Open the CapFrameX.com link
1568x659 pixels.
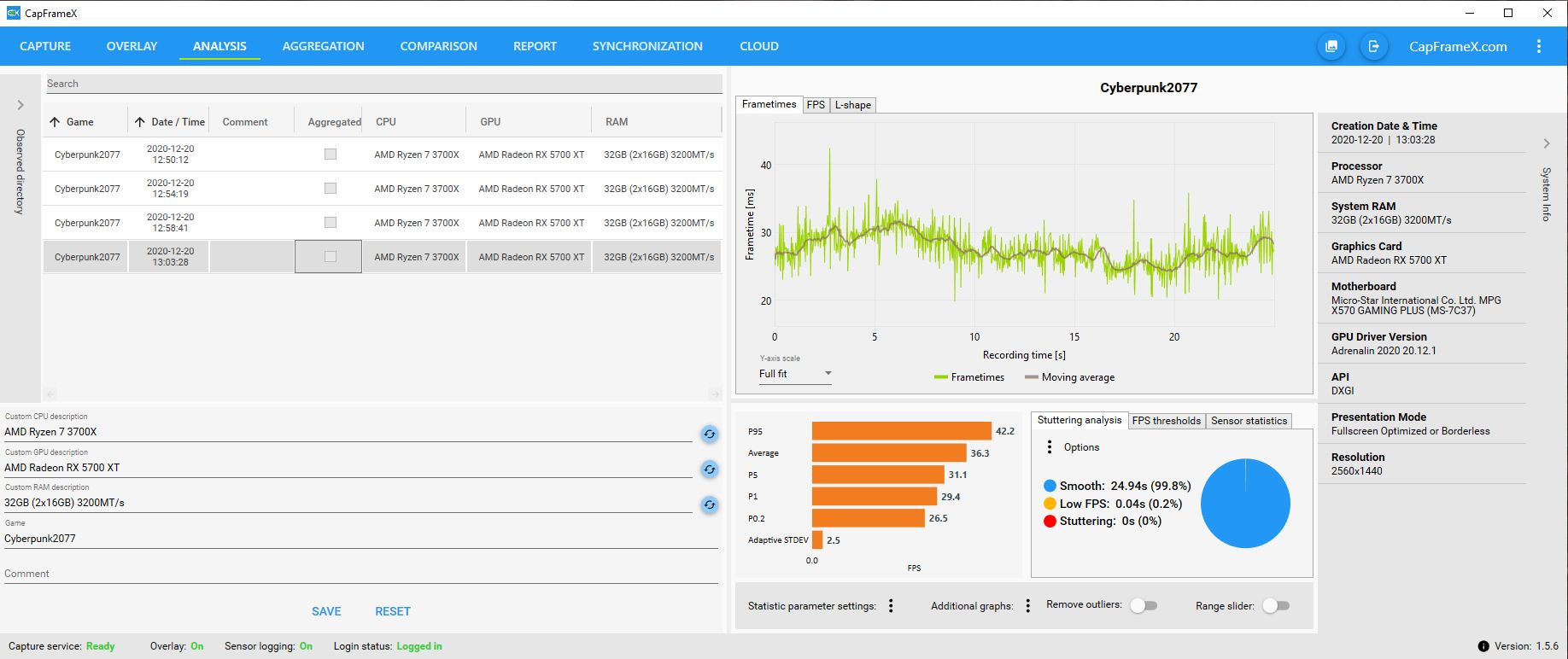click(1458, 46)
